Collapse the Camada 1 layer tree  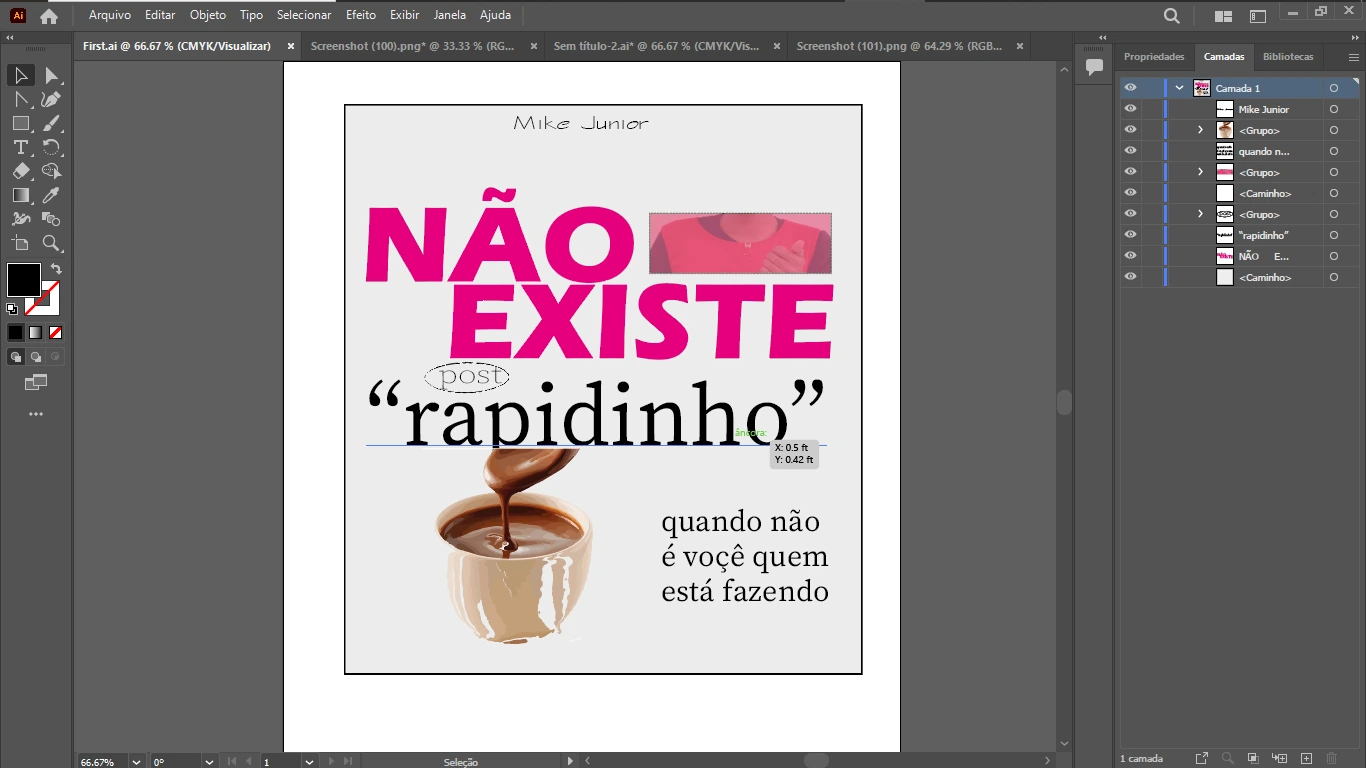point(1179,88)
